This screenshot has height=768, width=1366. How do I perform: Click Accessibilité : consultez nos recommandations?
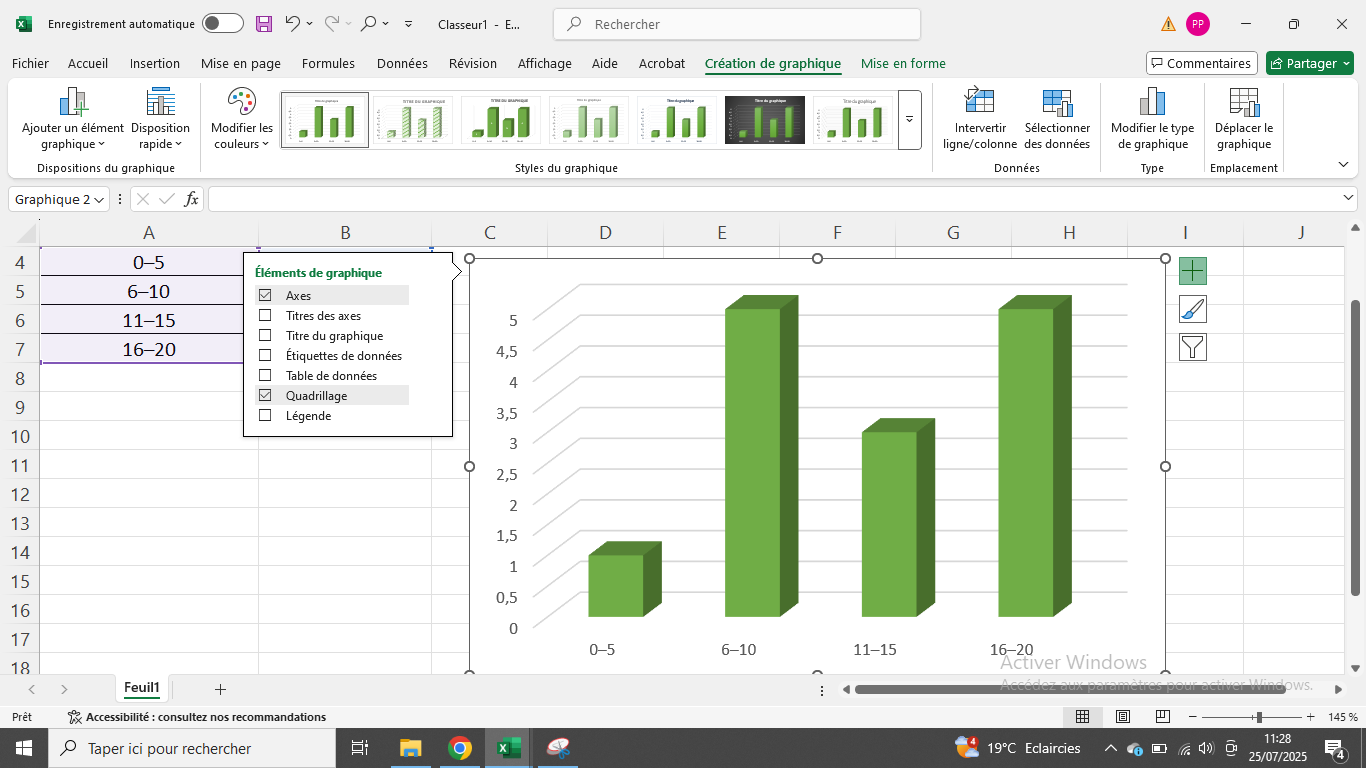(197, 717)
